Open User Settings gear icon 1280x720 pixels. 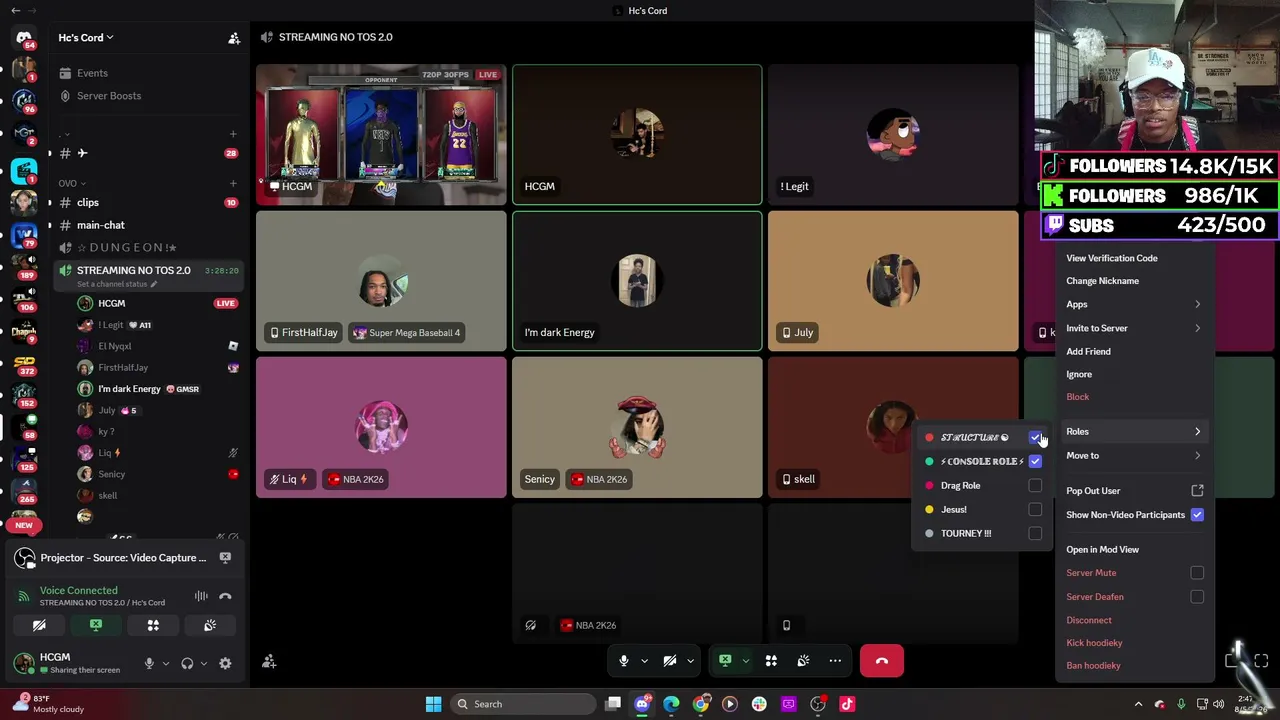tap(225, 663)
